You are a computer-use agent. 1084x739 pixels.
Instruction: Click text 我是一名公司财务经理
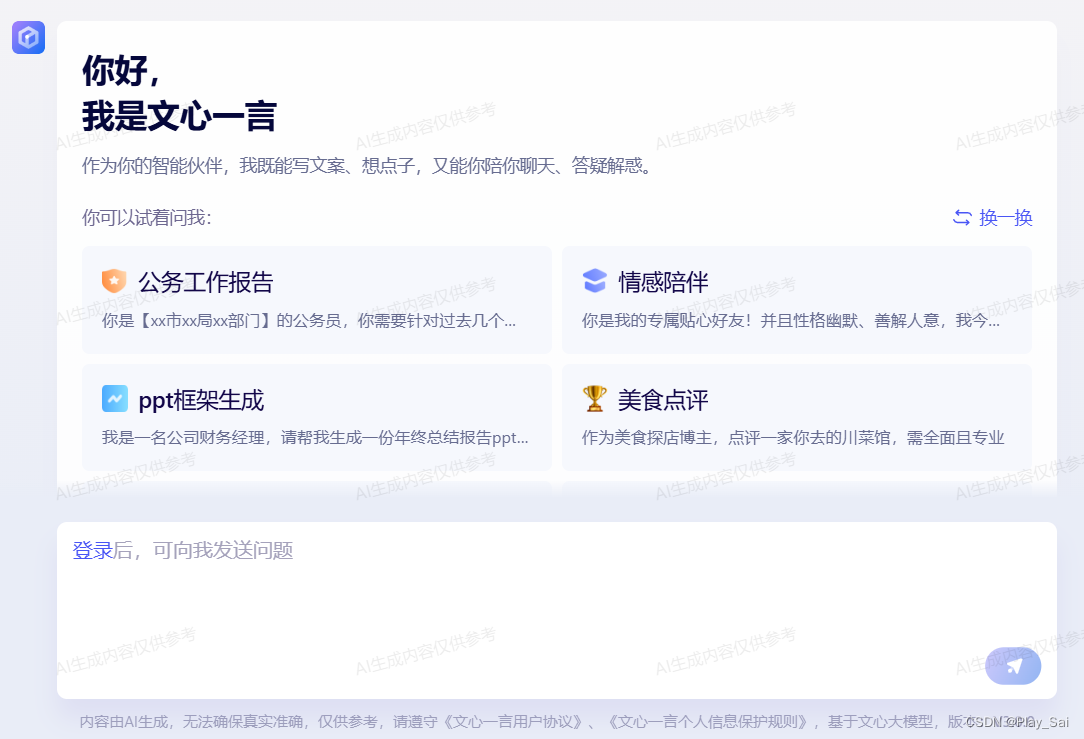183,438
